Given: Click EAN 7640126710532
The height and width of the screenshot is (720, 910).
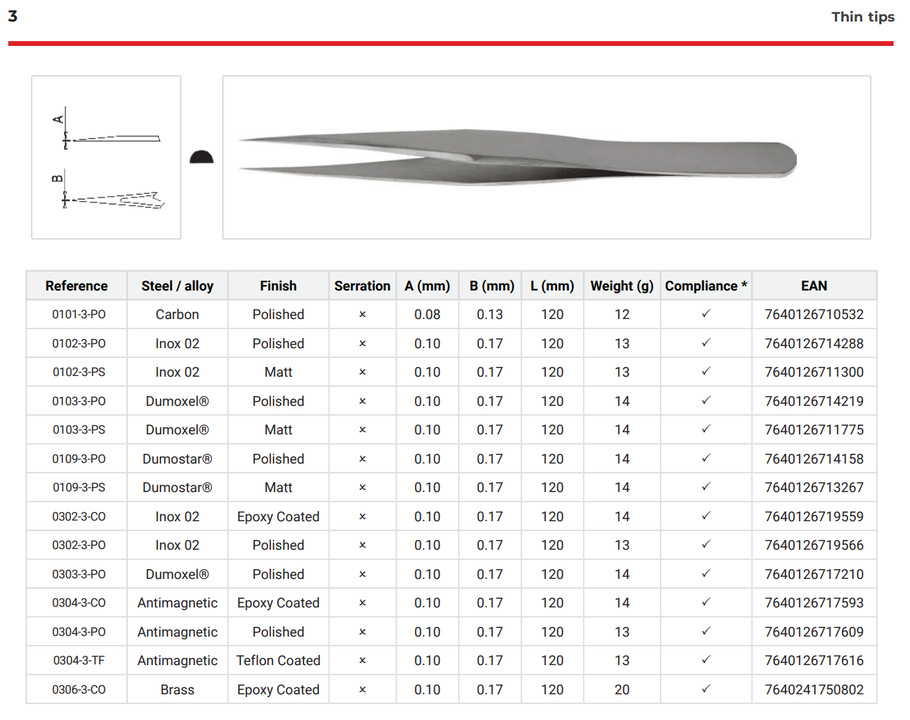Looking at the screenshot, I should coord(814,314).
